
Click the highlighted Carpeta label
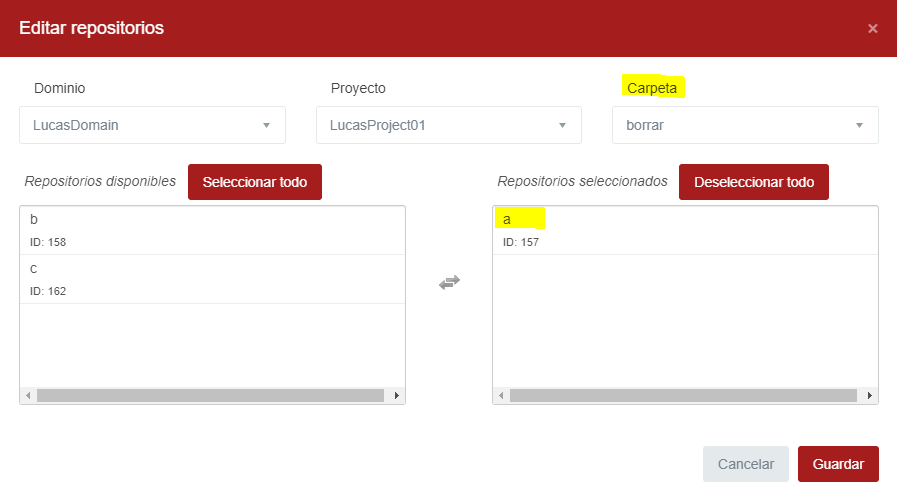point(652,88)
